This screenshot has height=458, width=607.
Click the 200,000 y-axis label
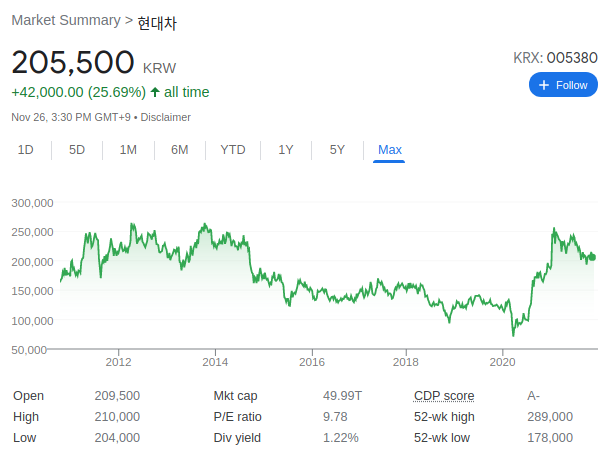pos(33,262)
